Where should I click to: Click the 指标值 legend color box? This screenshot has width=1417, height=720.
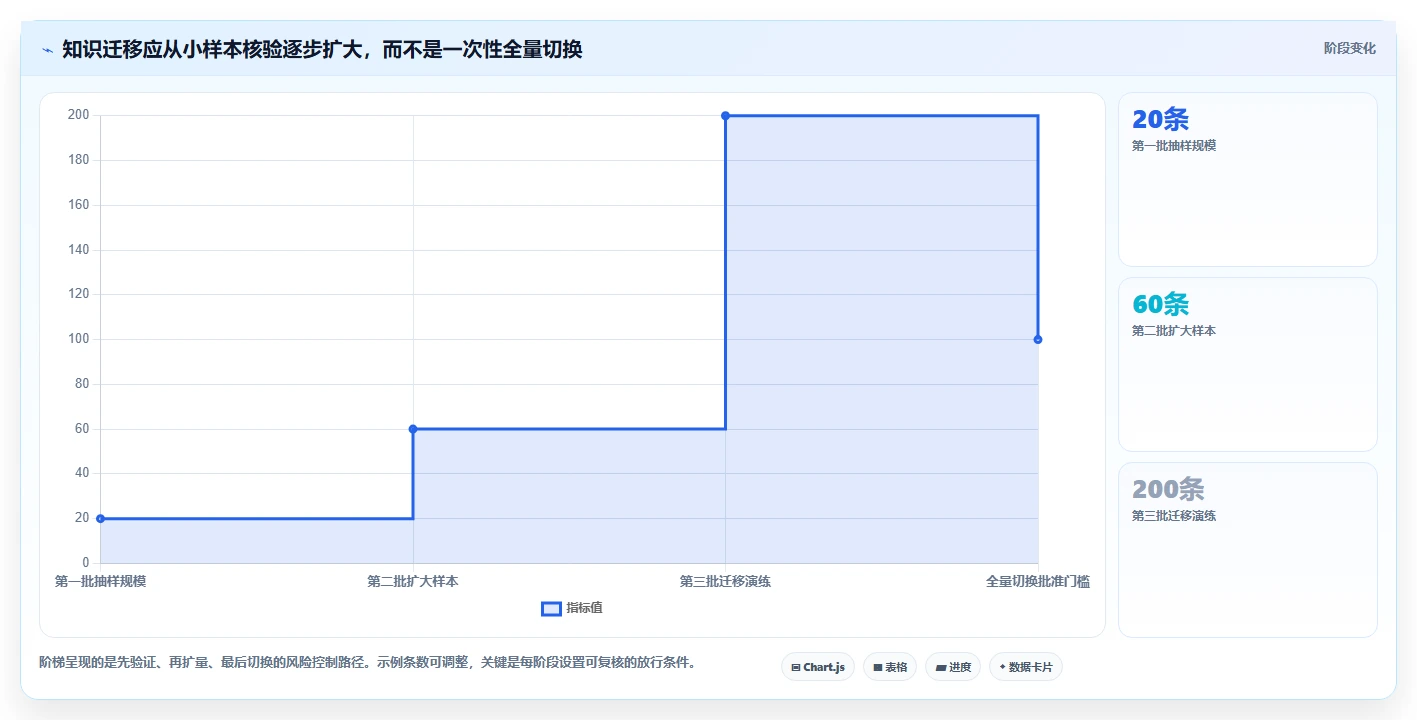pyautogui.click(x=551, y=608)
